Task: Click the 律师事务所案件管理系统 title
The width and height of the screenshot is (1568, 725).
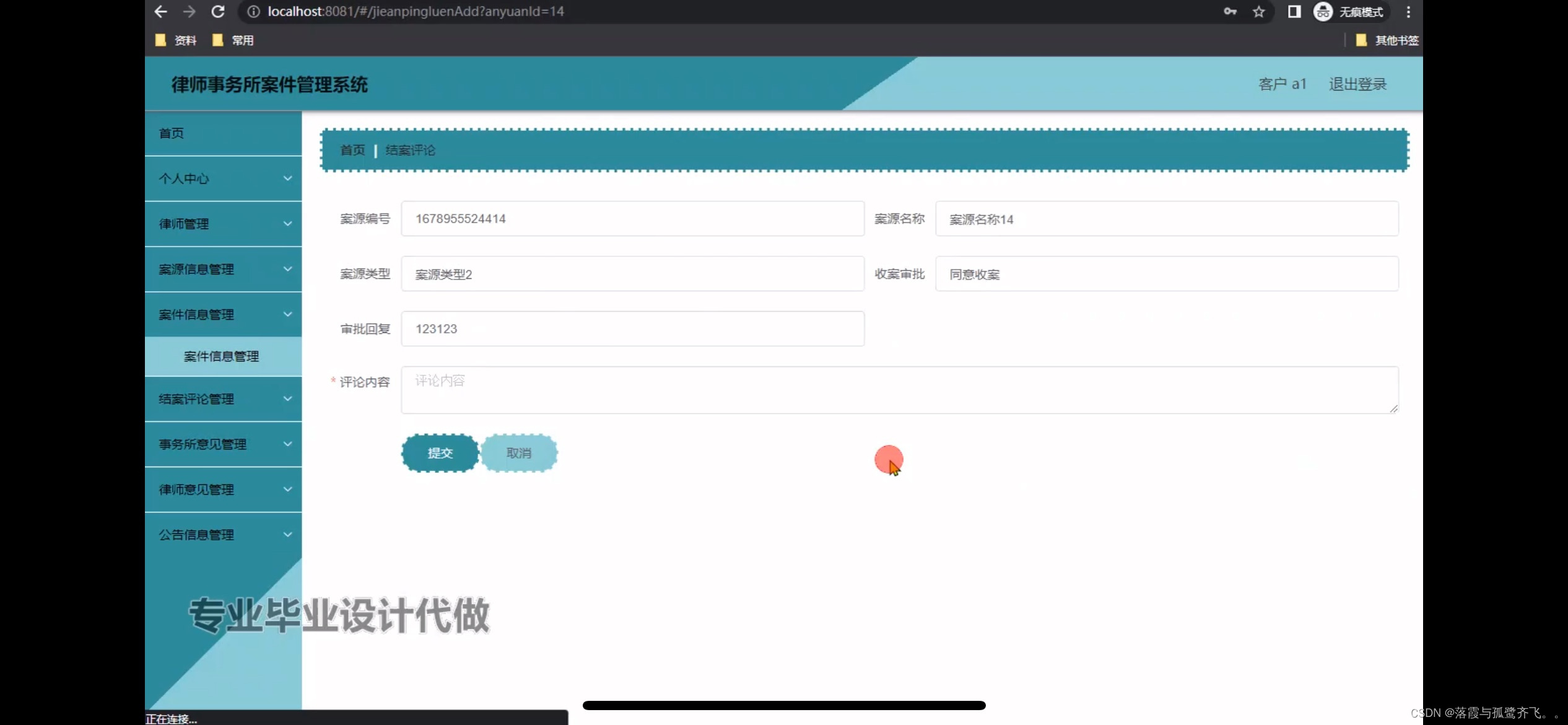Action: click(269, 85)
